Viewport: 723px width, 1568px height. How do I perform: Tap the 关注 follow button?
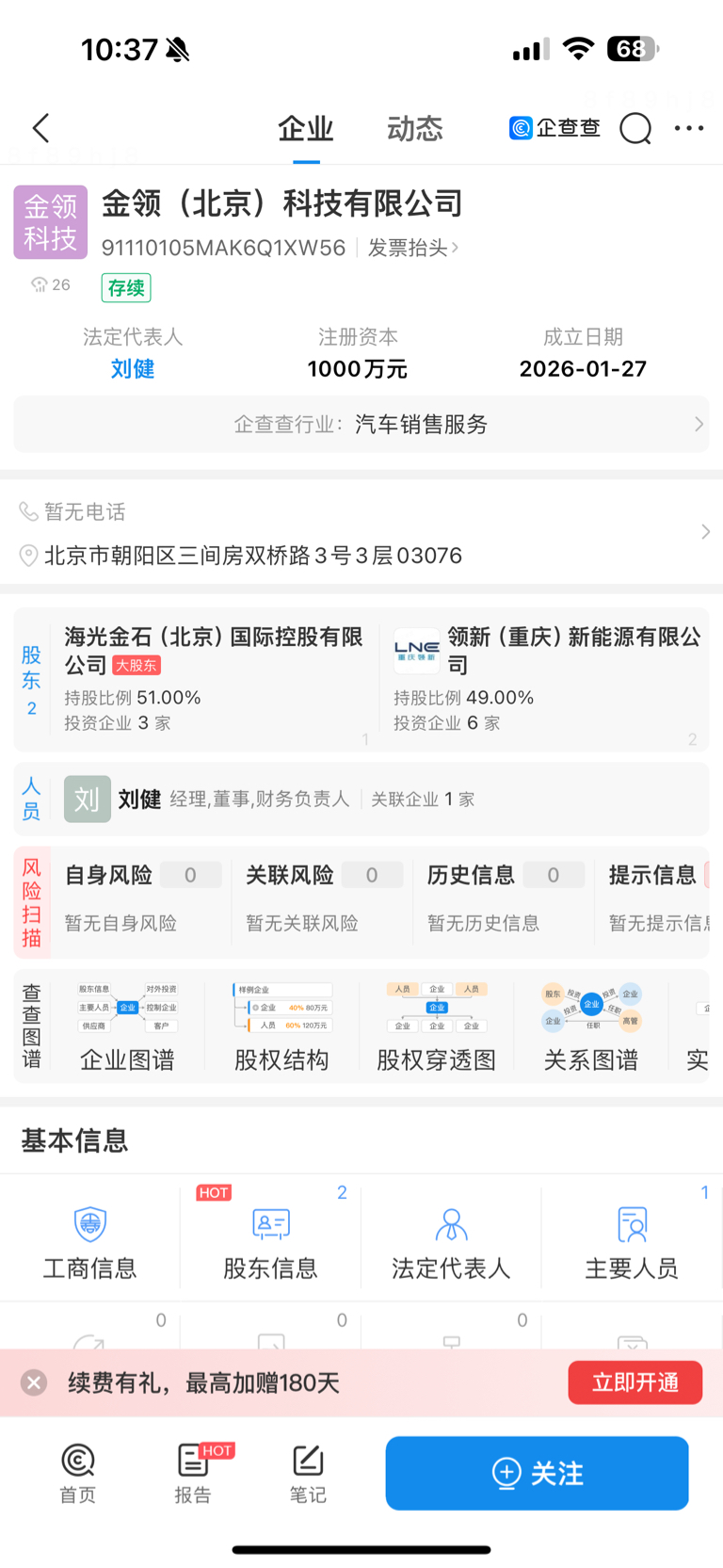[x=537, y=1473]
